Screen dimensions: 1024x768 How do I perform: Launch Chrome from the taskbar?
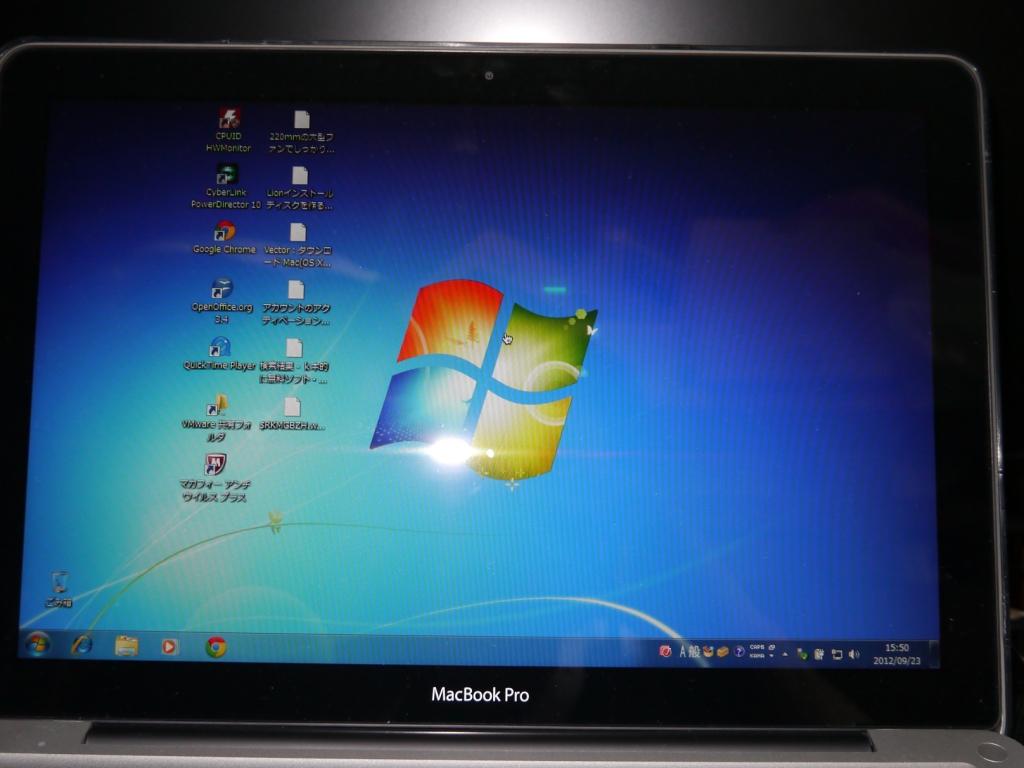pos(216,647)
